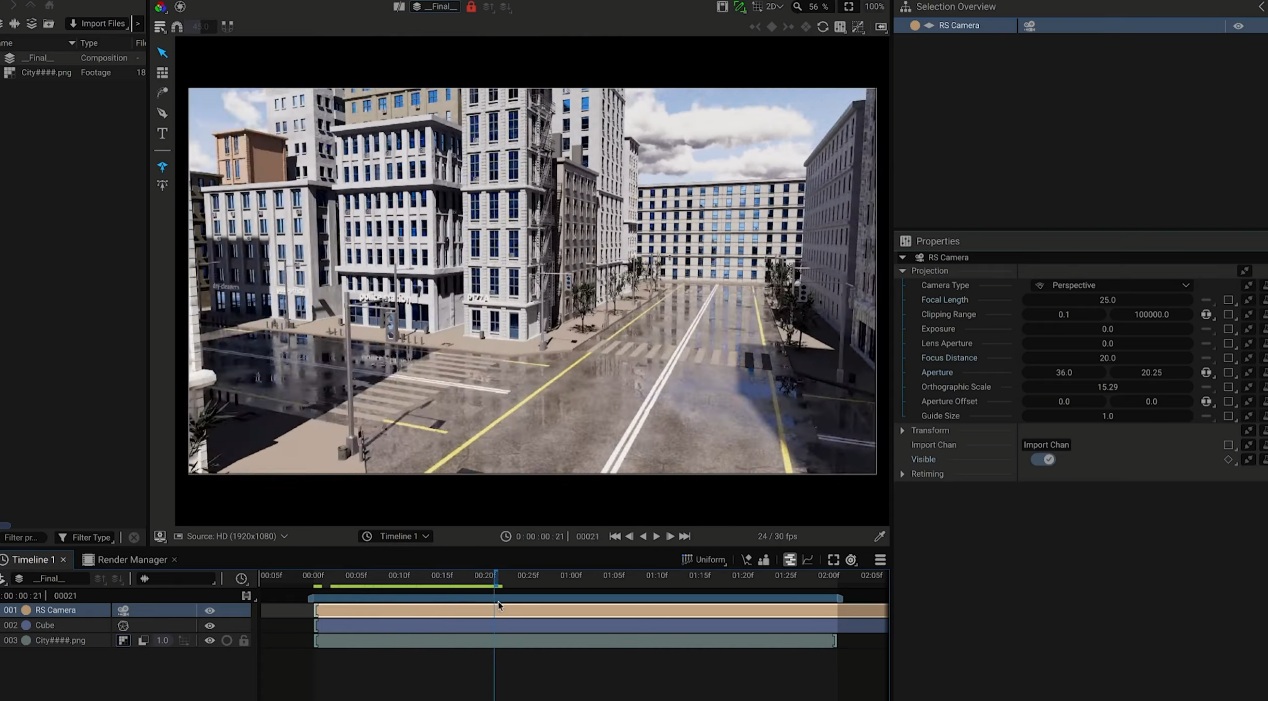Screen dimensions: 1268x701
Task: Toggle eye icon in Selection Overview row
Action: tap(1238, 26)
